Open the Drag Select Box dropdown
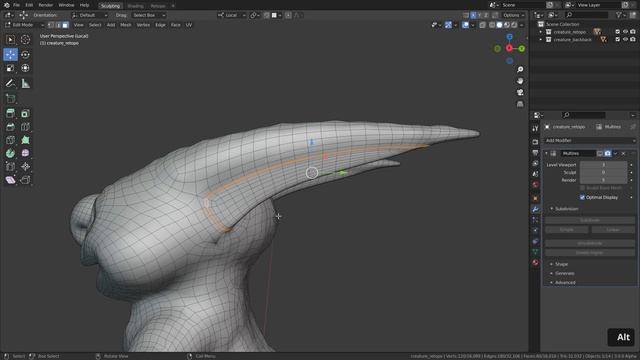The image size is (640, 360). point(149,15)
